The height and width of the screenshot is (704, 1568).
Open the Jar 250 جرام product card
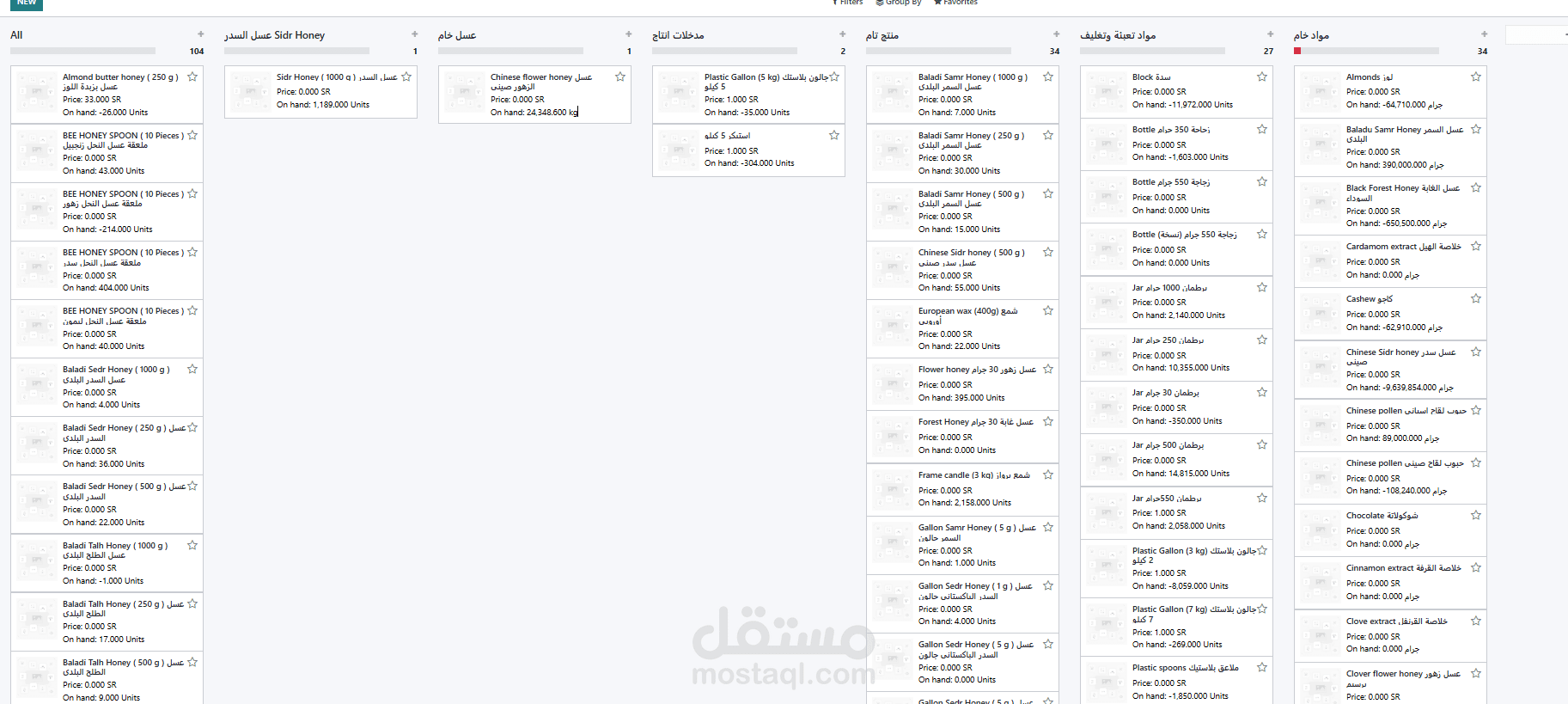click(1176, 354)
